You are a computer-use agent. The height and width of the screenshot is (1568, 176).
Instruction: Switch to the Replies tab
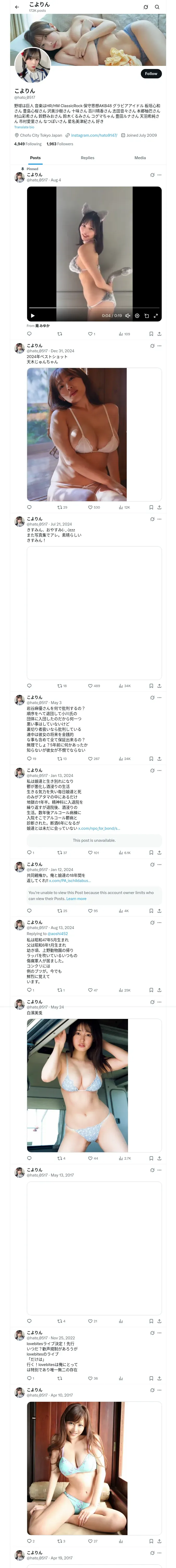click(87, 158)
